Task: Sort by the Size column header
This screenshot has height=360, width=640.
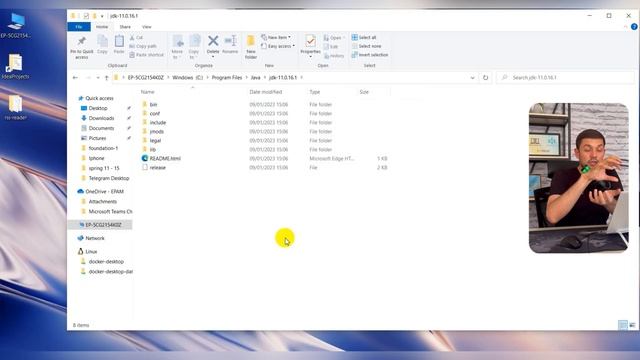Action: click(364, 92)
